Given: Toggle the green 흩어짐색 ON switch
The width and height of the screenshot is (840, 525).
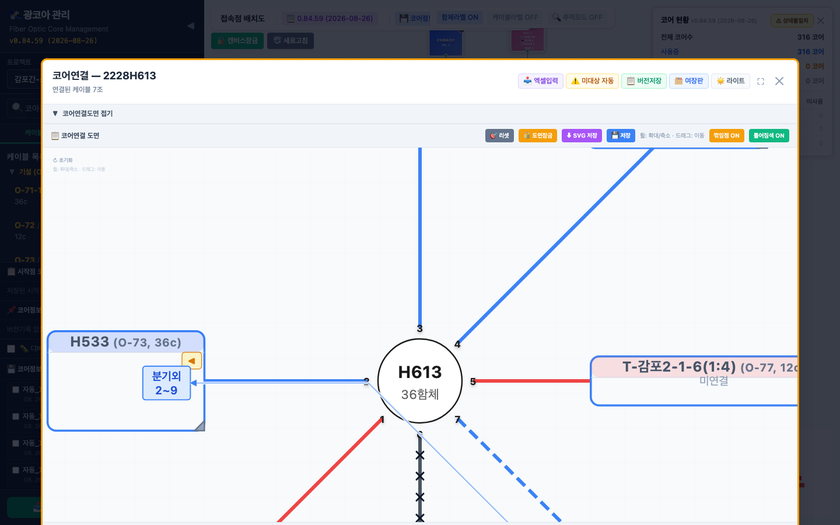Looking at the screenshot, I should click(x=769, y=136).
